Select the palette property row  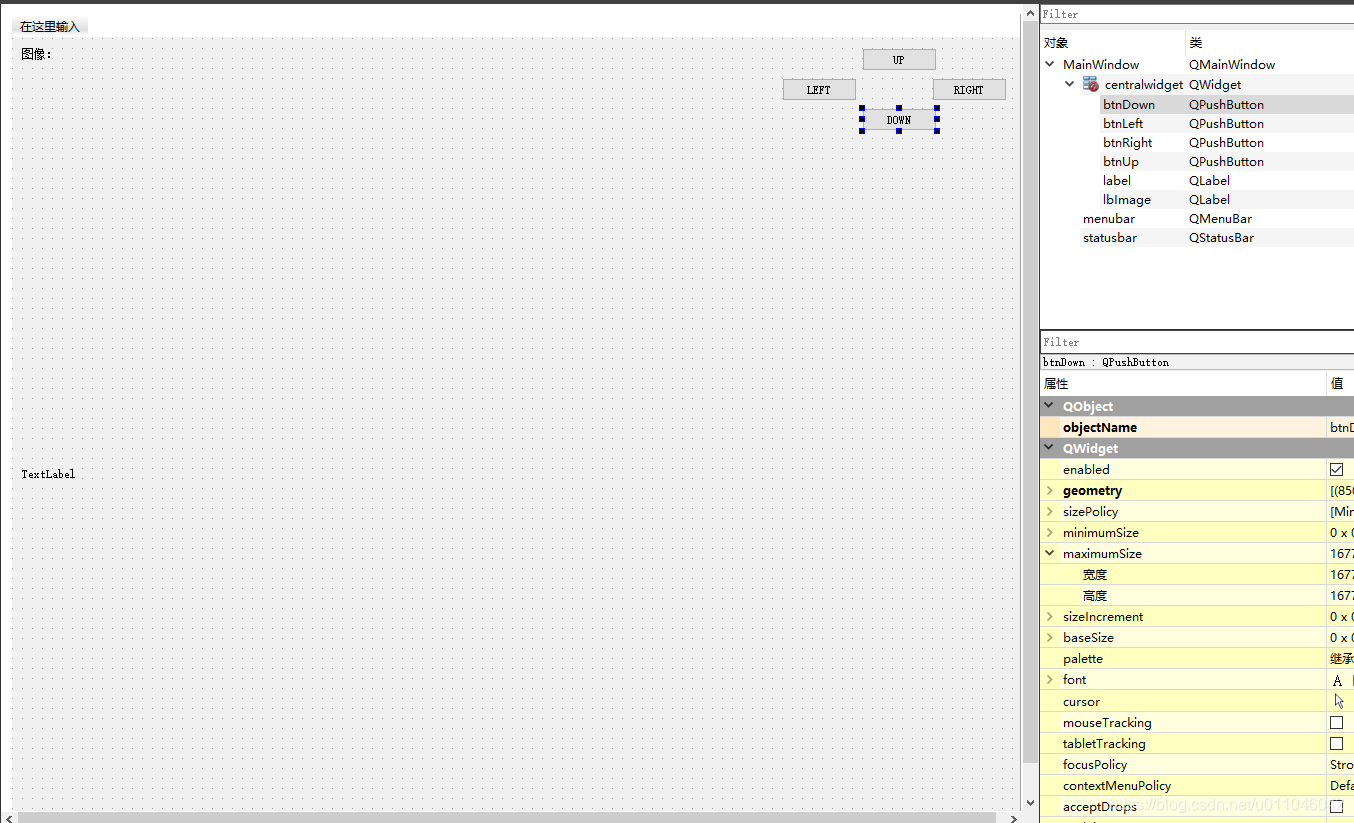point(1197,658)
